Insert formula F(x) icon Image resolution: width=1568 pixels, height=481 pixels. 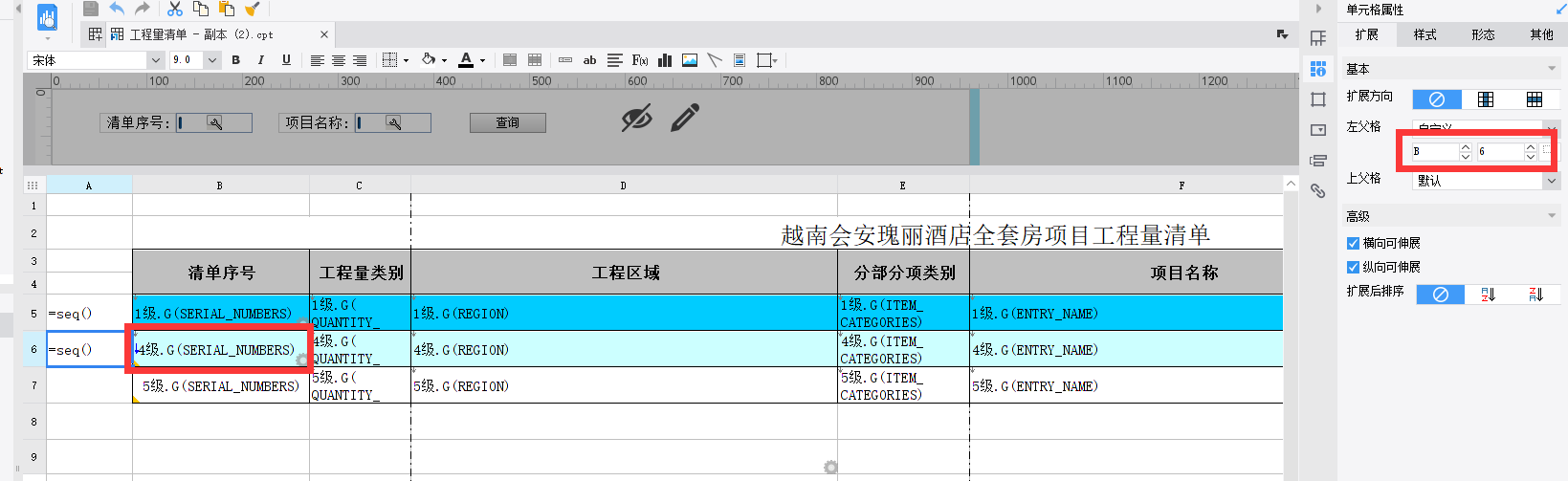[640, 60]
